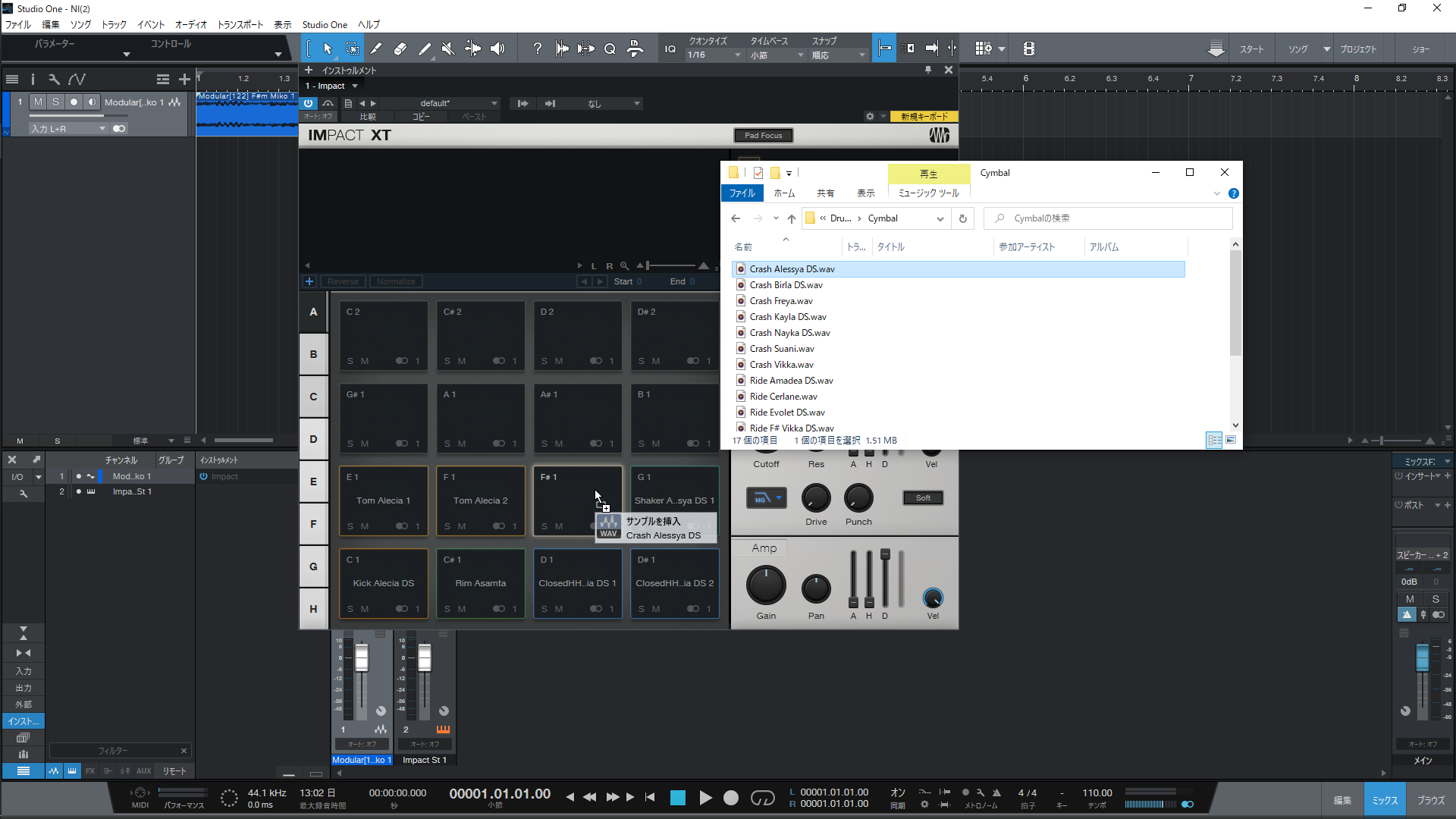Select the Bend tool

click(472, 49)
